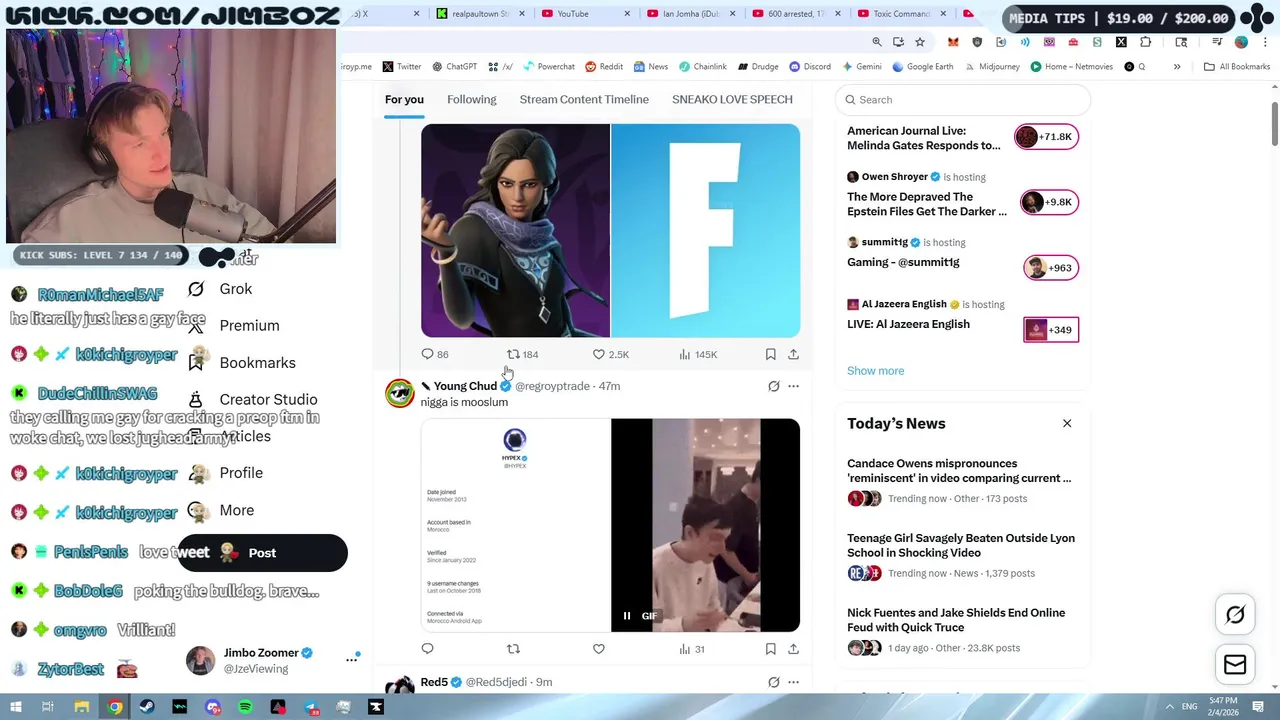Viewport: 1280px width, 720px height.
Task: Like the post showing 2.5K likes
Action: pyautogui.click(x=610, y=354)
